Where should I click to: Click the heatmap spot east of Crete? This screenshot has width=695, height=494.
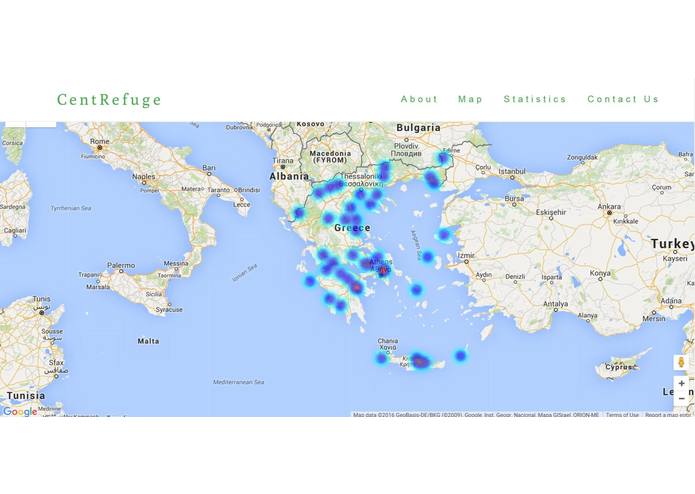461,355
